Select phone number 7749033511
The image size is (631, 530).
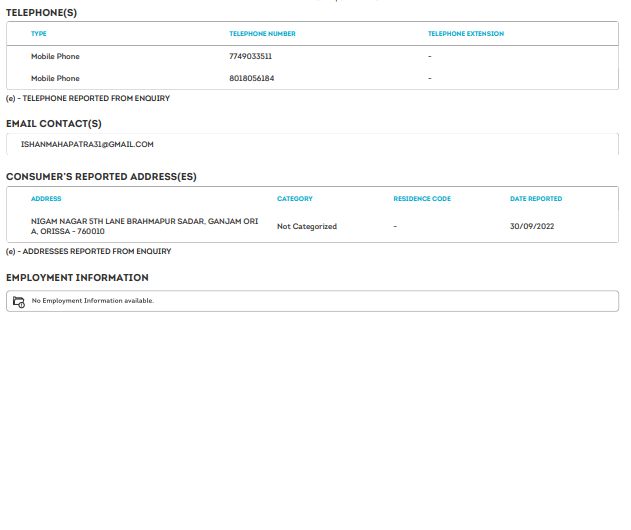coord(250,57)
